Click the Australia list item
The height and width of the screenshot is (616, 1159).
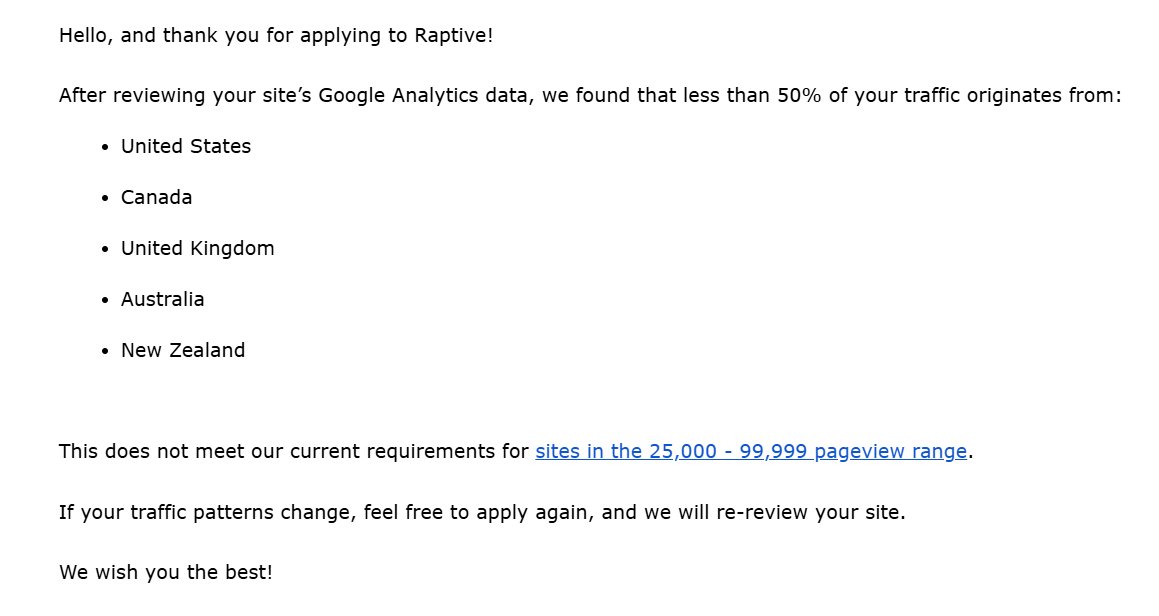(163, 299)
